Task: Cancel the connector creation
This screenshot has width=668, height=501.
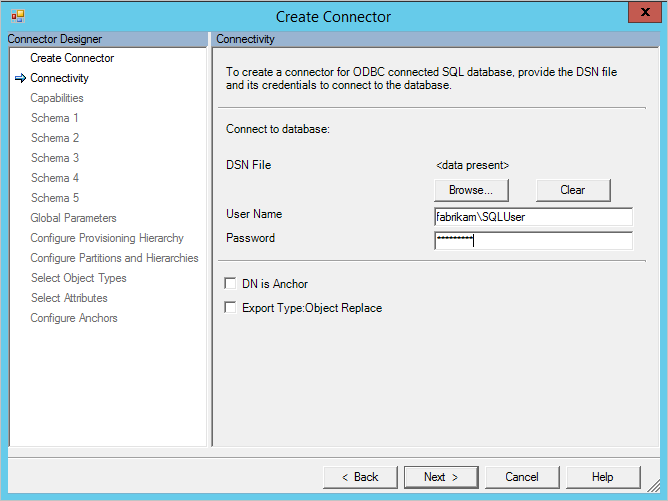Action: coord(522,477)
